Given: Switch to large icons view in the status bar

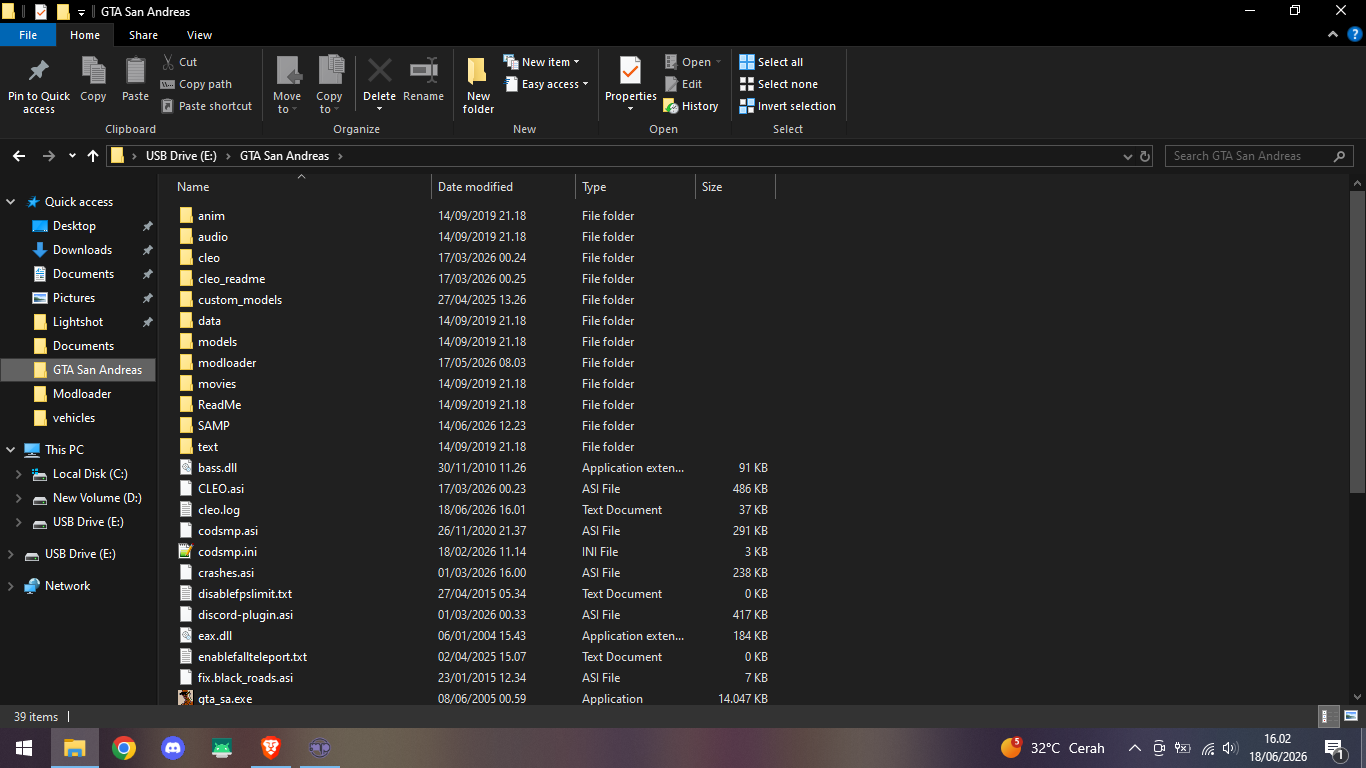Looking at the screenshot, I should (1349, 716).
